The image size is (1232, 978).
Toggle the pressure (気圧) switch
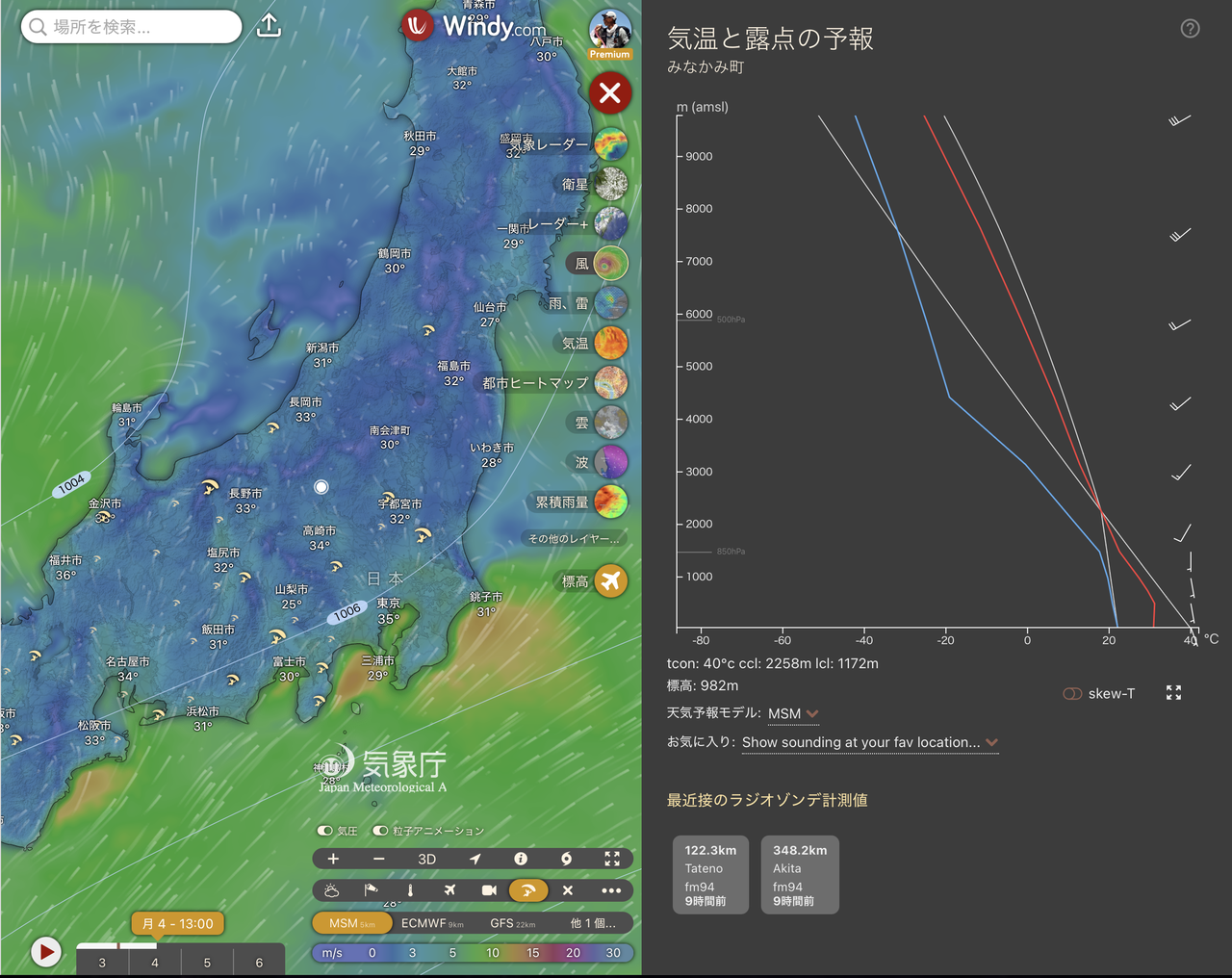pos(325,831)
